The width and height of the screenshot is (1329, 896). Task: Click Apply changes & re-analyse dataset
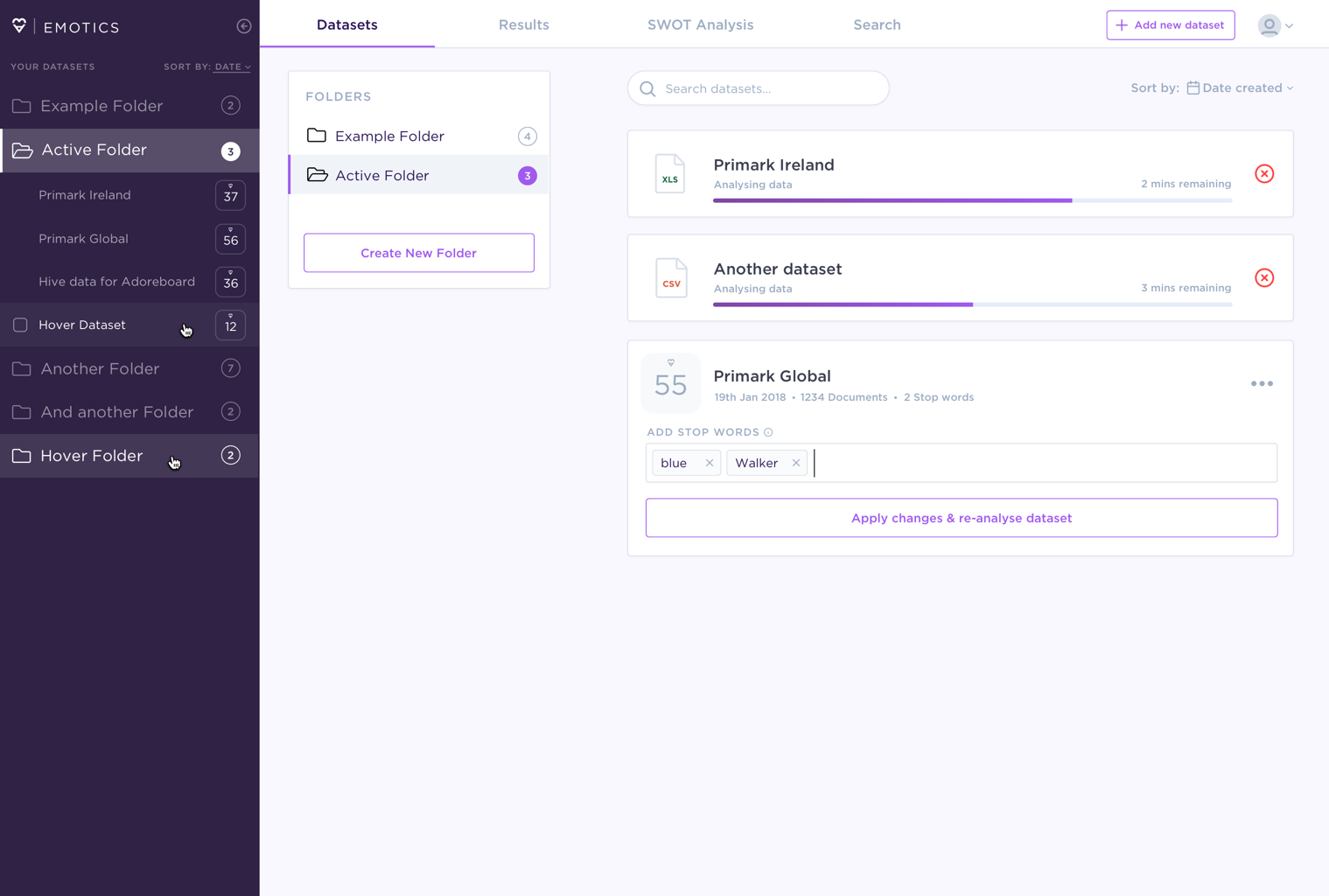tap(962, 518)
